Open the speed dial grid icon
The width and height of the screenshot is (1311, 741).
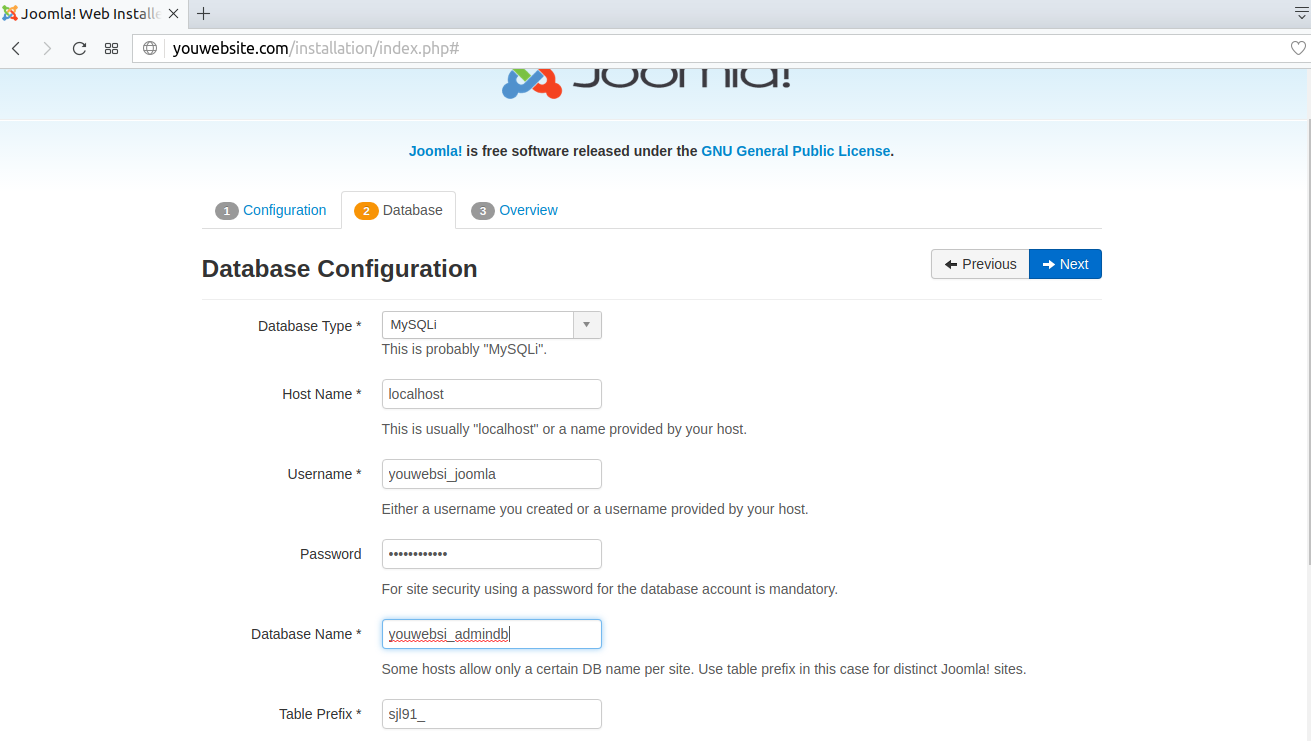point(111,48)
